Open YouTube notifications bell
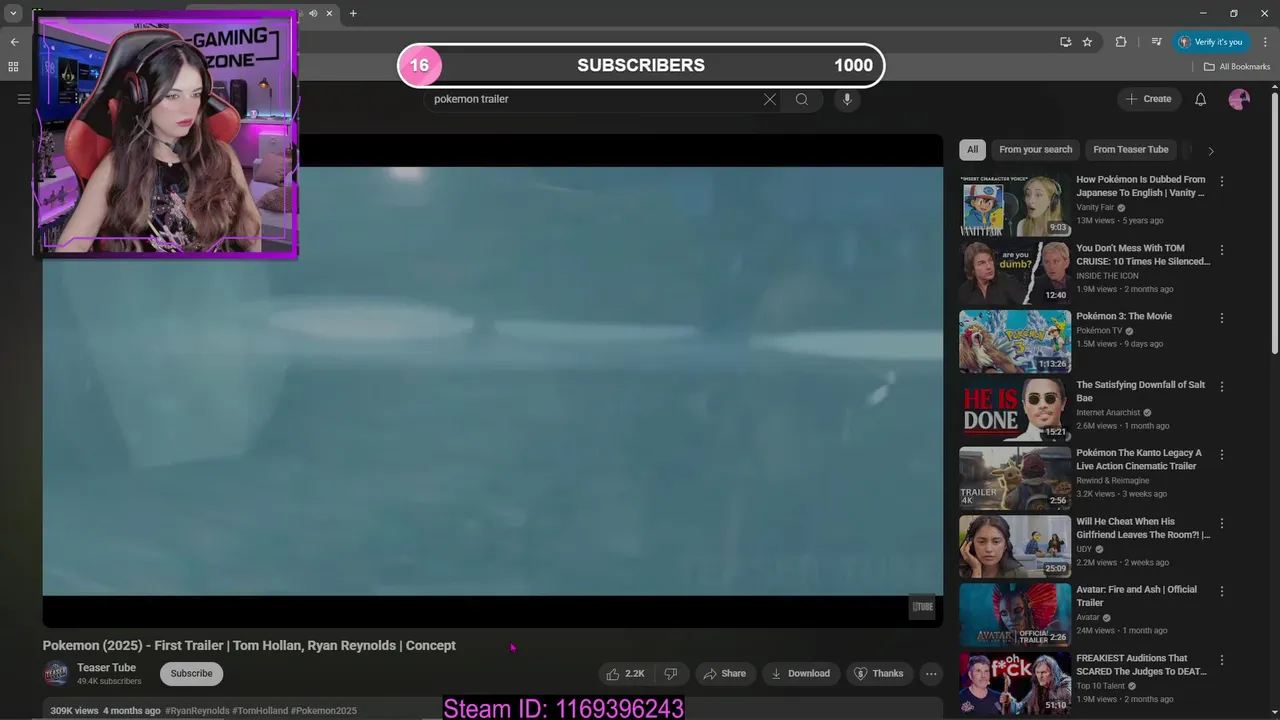Screen dimensions: 1280x720 1201,99
